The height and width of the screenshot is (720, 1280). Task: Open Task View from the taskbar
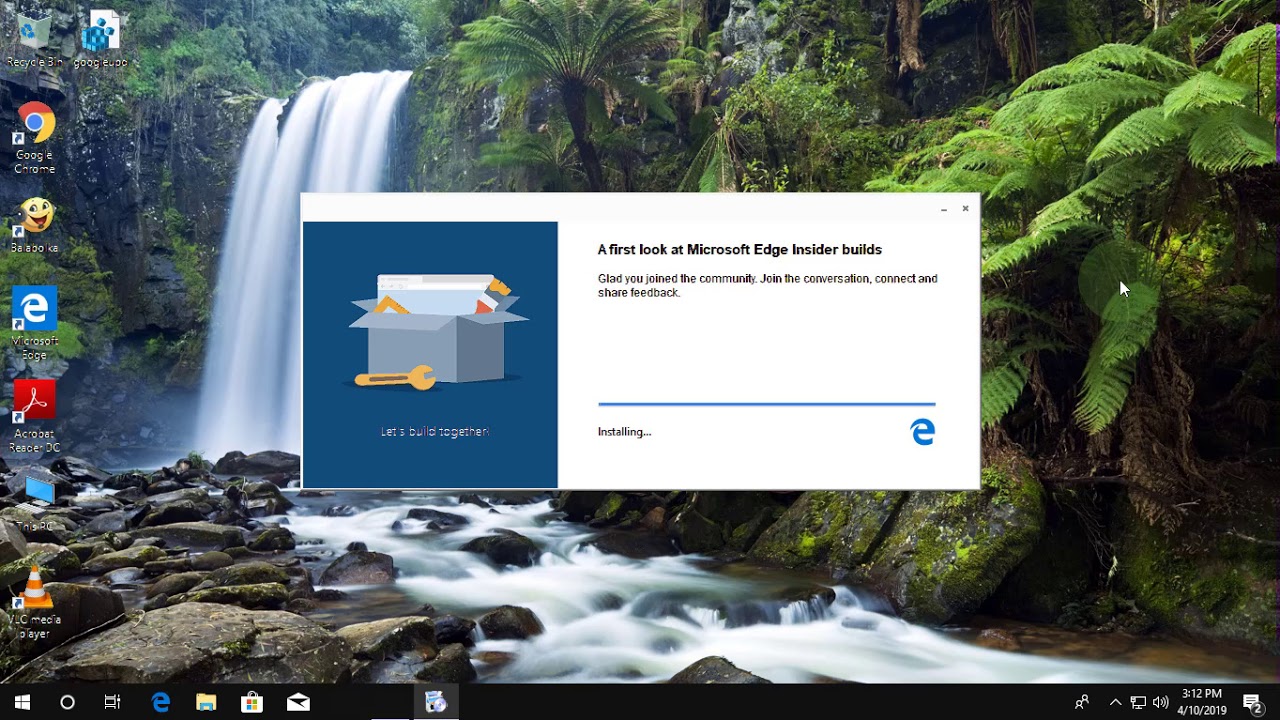click(112, 702)
